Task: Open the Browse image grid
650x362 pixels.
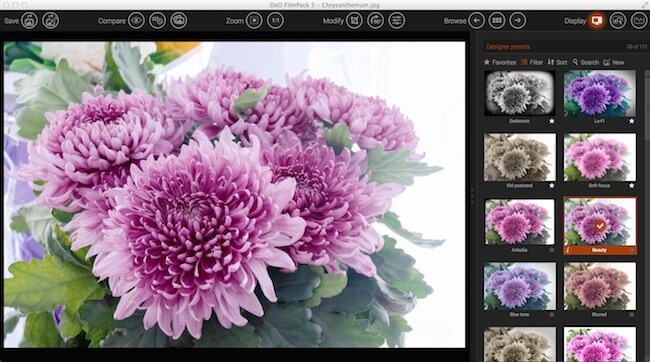Action: 497,20
